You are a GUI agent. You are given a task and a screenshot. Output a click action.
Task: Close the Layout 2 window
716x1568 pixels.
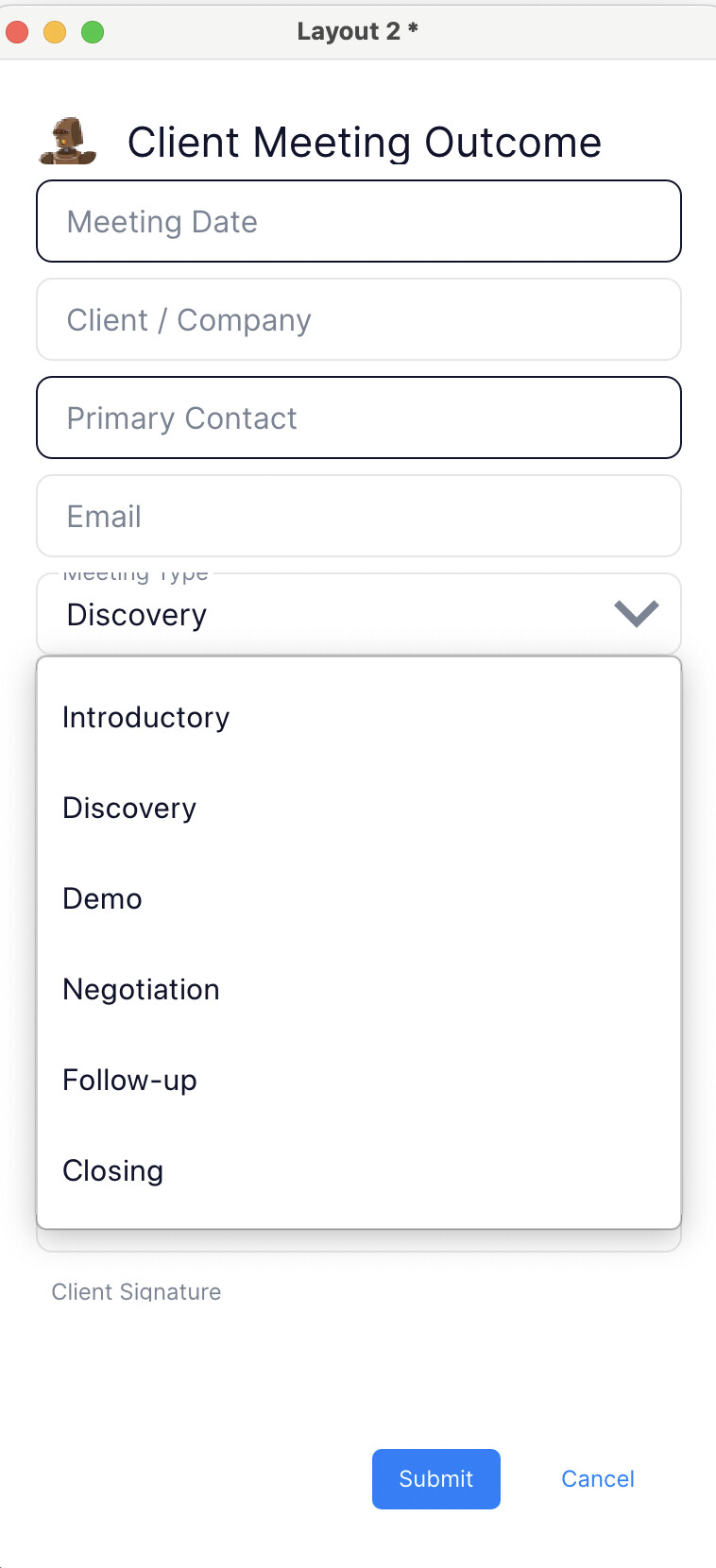pos(17,32)
